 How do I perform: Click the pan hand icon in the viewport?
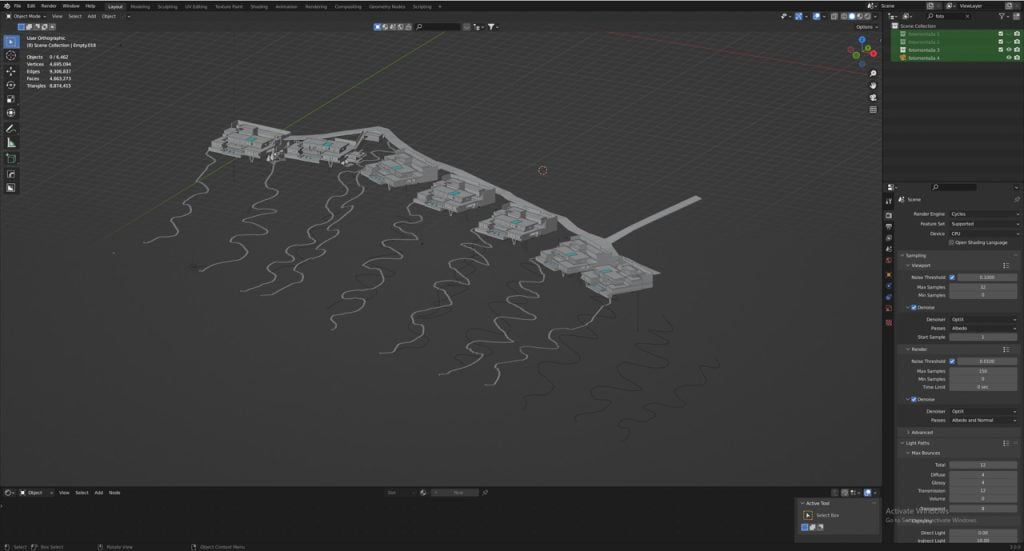[873, 86]
